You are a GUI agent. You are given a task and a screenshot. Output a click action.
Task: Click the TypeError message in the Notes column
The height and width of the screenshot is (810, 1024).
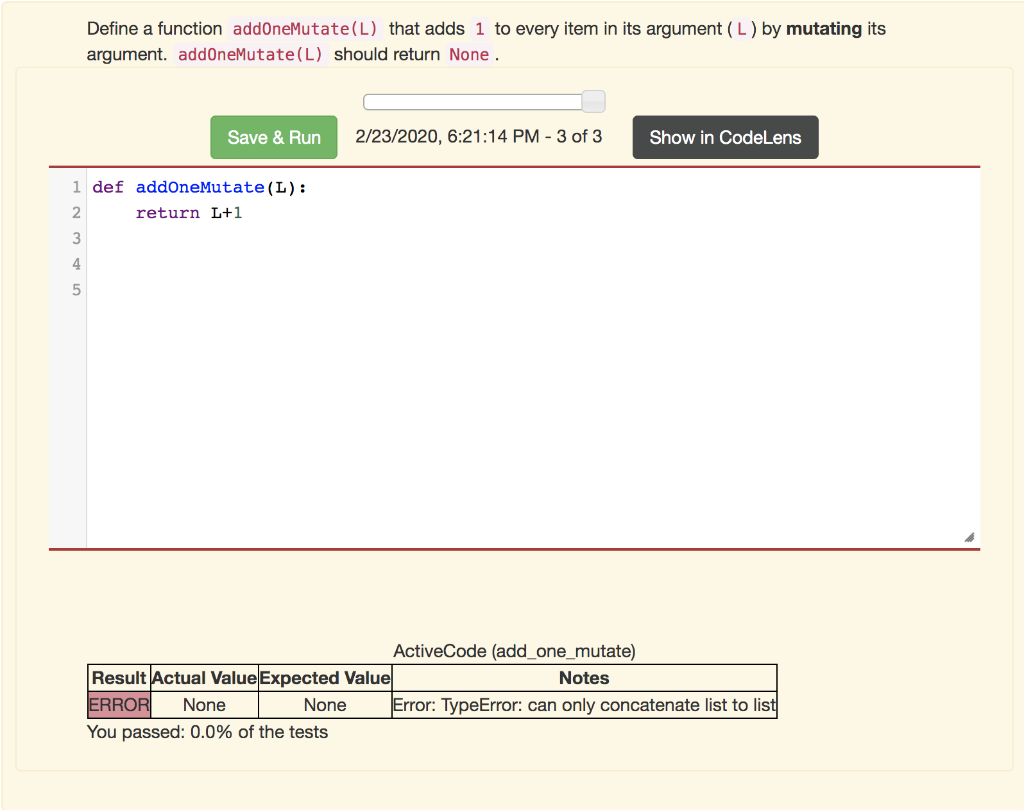click(x=583, y=704)
